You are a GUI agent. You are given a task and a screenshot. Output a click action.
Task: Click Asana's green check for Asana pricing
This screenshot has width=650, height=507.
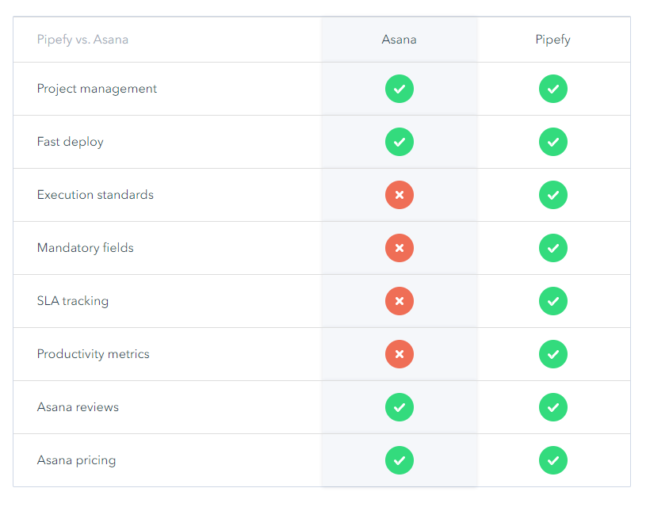click(399, 460)
